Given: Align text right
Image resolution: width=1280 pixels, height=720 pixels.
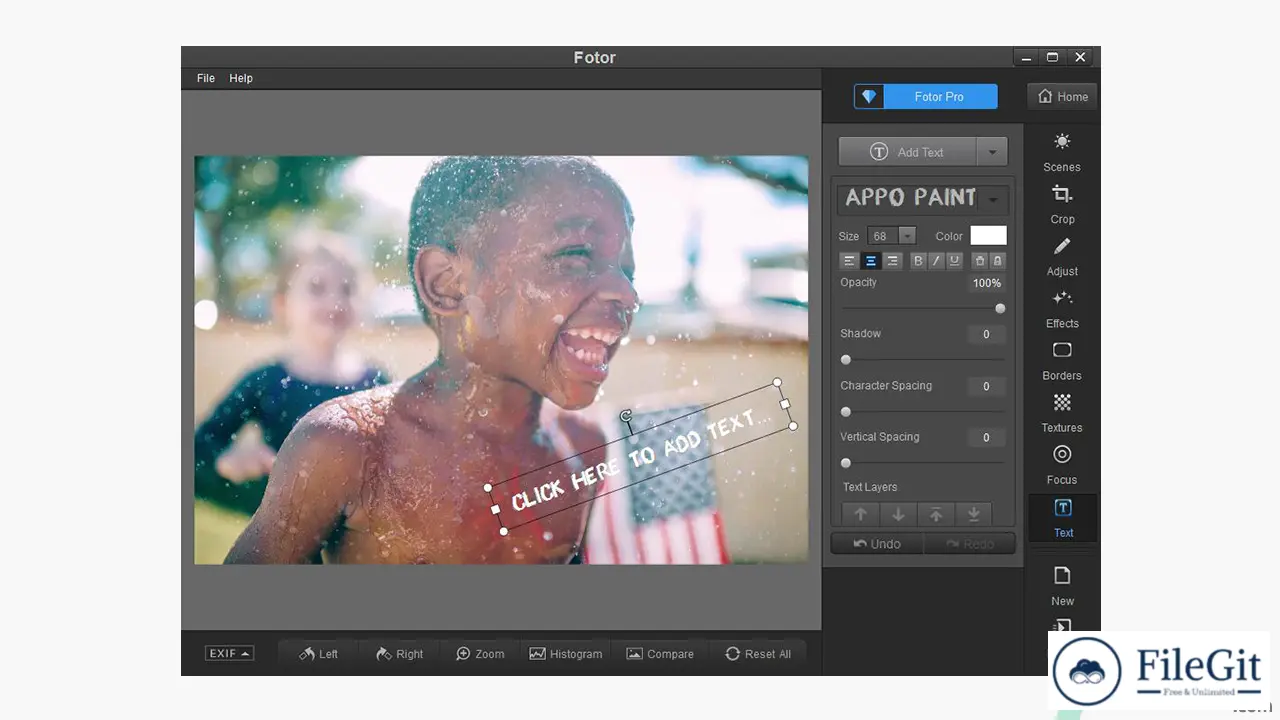Looking at the screenshot, I should 892,261.
